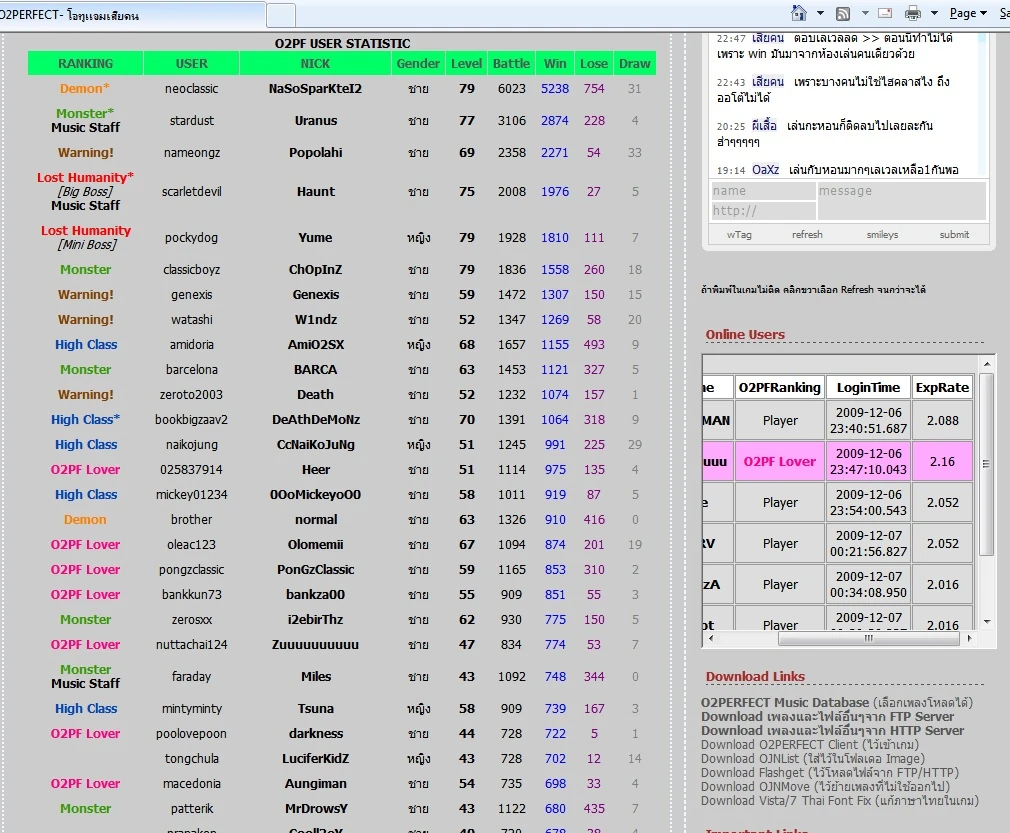Viewport: 1010px width, 833px height.
Task: Switch to the O2PERFECT browser tab
Action: point(132,15)
